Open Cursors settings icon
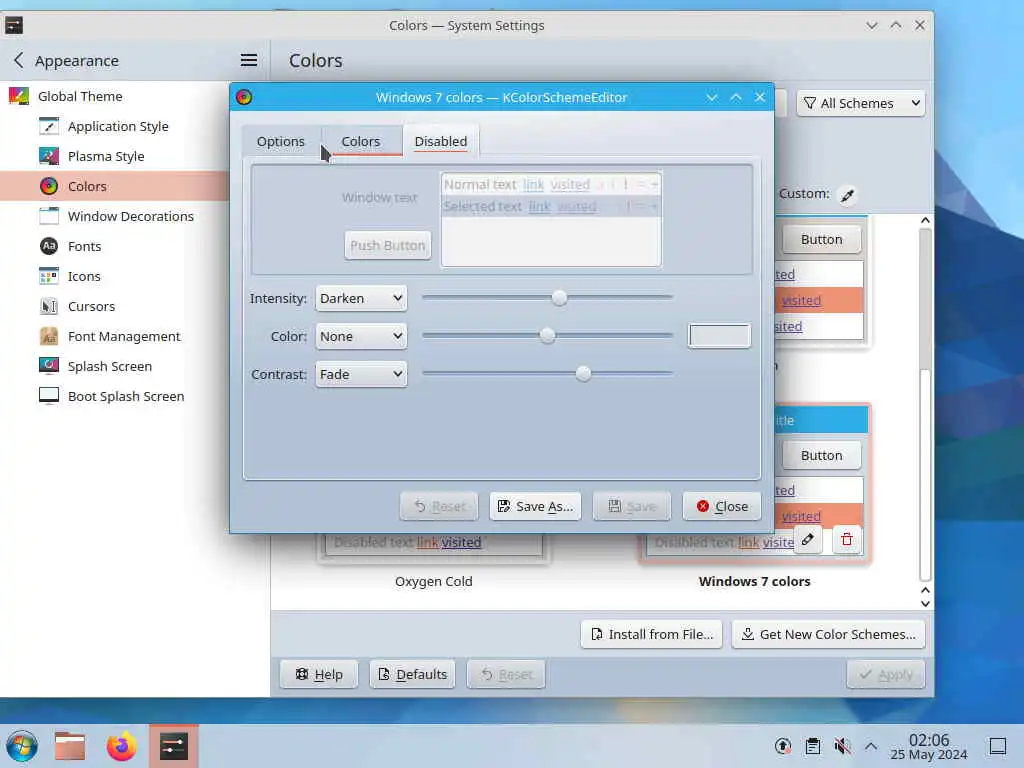Viewport: 1024px width, 768px height. click(x=49, y=306)
